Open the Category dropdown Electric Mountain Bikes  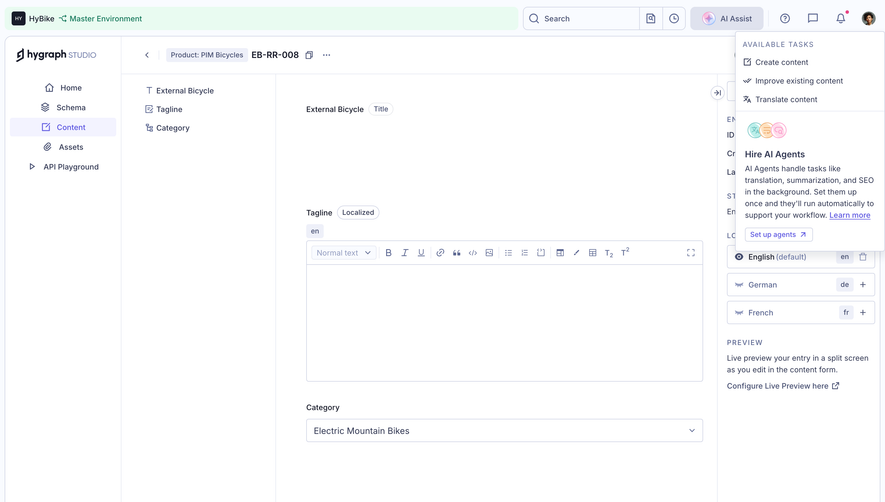[x=505, y=431]
